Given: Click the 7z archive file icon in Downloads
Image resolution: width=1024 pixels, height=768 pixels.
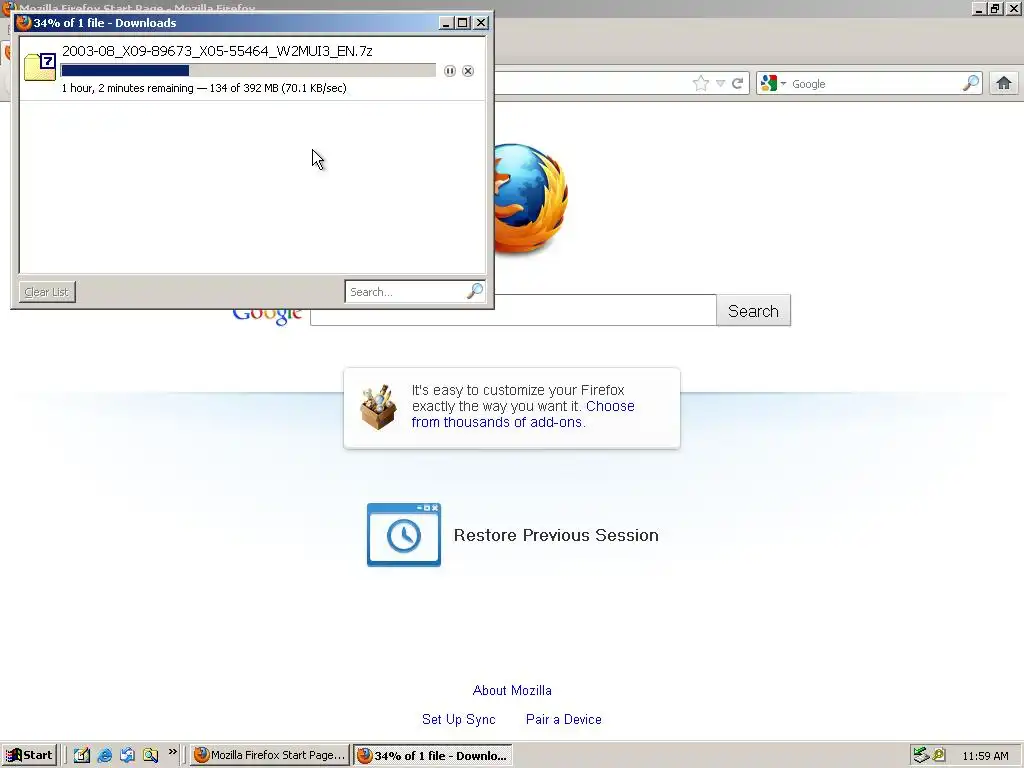Looking at the screenshot, I should tap(40, 67).
